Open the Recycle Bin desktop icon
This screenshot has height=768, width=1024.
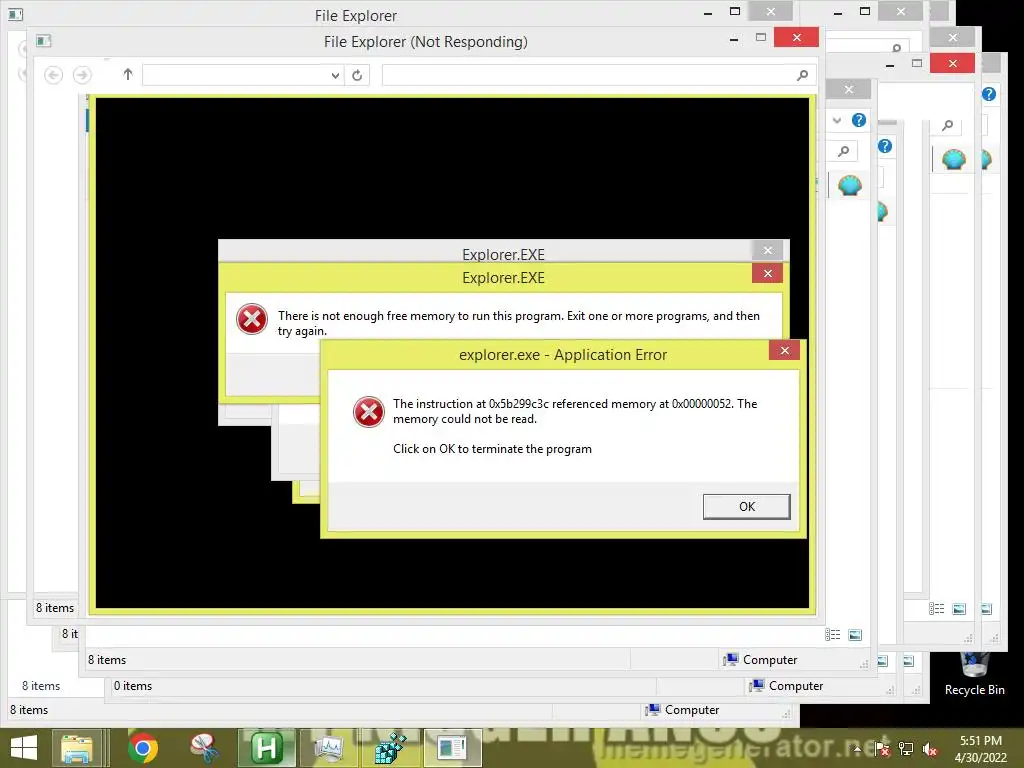(974, 673)
